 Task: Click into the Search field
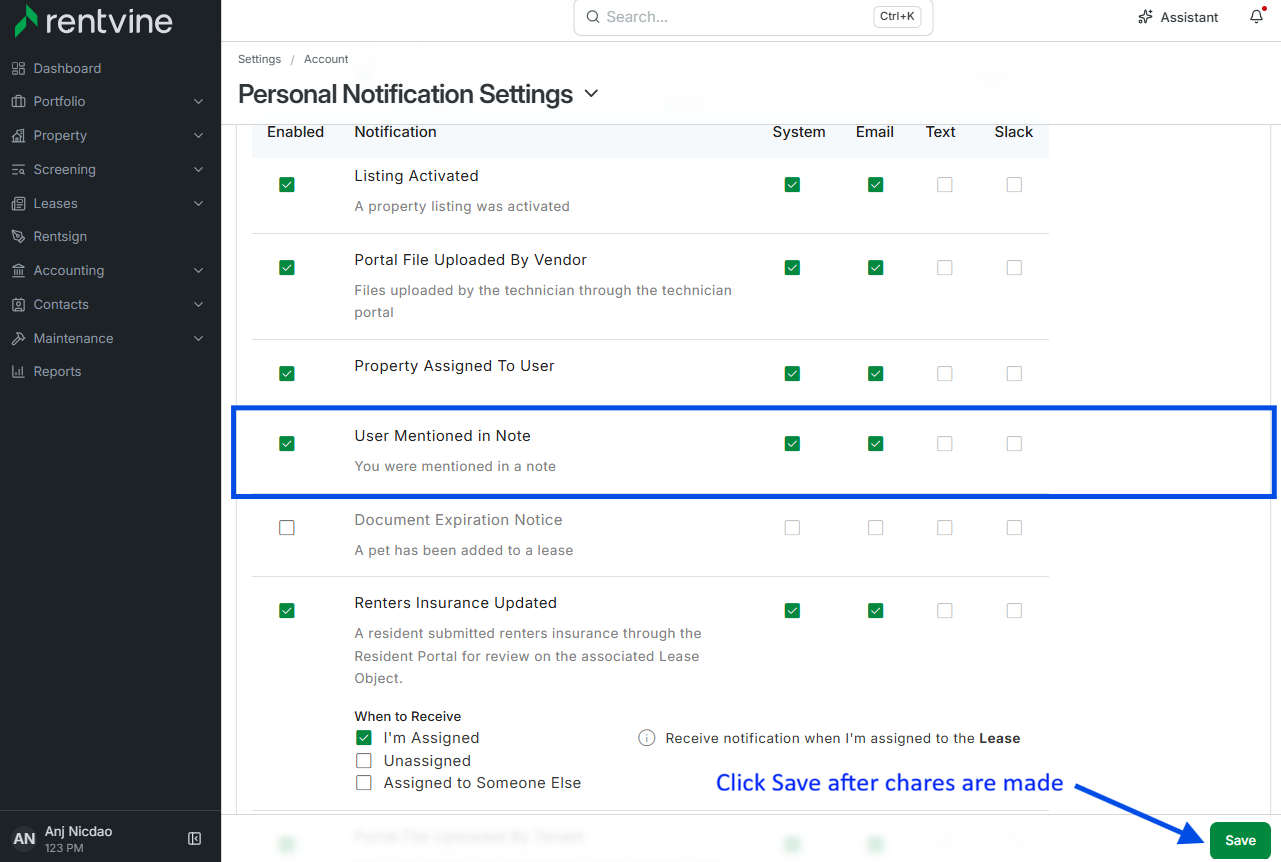753,17
